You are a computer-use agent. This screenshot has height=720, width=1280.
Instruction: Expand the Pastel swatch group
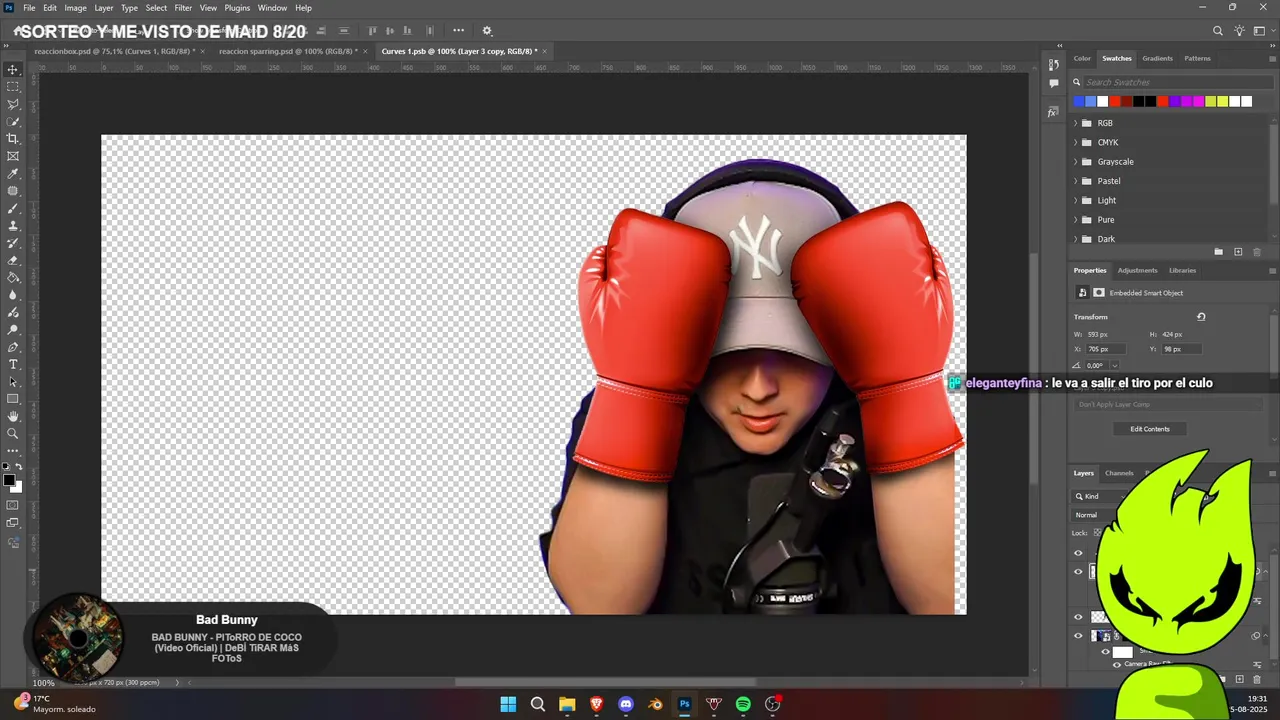pyautogui.click(x=1076, y=181)
